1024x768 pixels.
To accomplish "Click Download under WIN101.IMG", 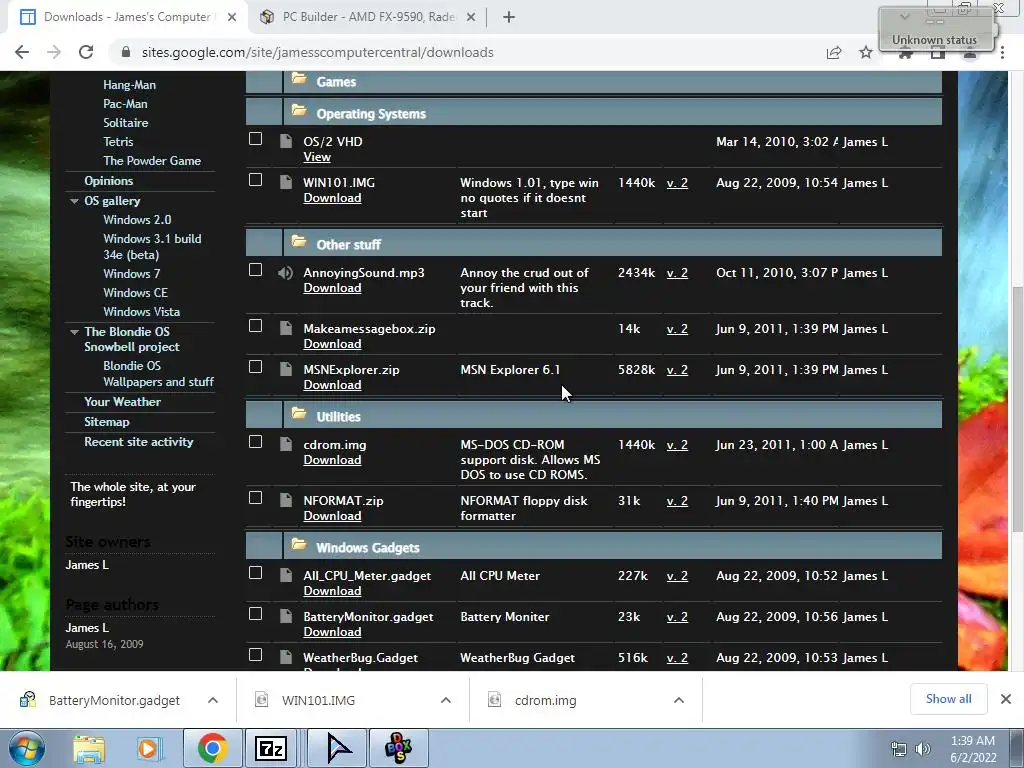I will [x=332, y=198].
